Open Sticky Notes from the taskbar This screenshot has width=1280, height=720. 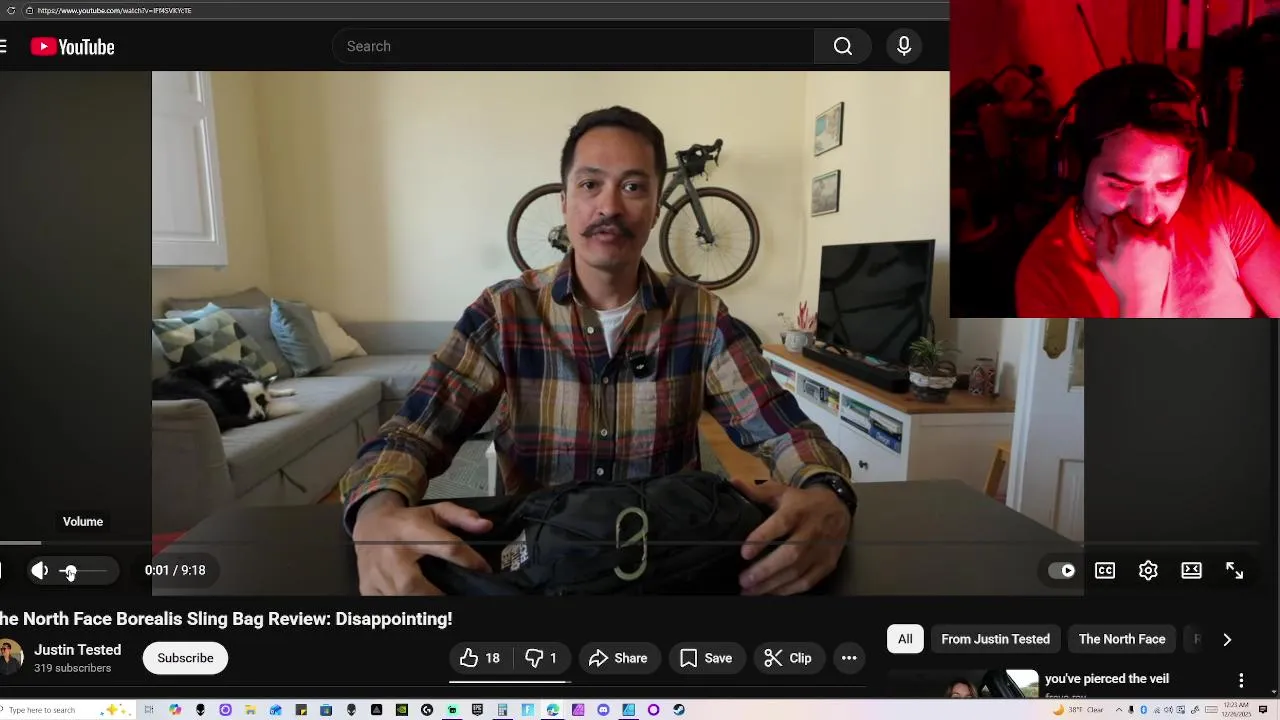point(301,710)
